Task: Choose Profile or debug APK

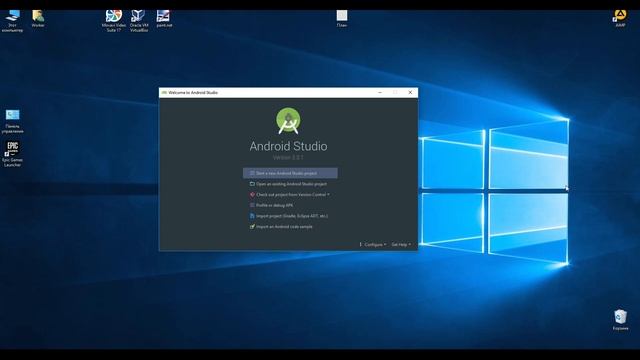Action: (x=271, y=205)
